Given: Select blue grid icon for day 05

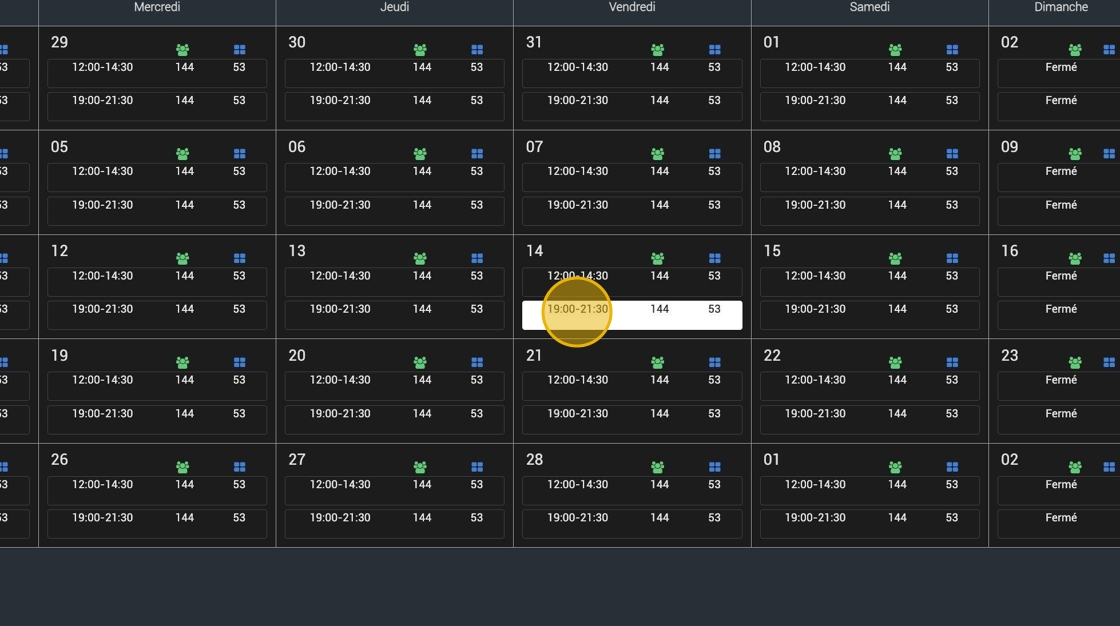Looking at the screenshot, I should [239, 154].
